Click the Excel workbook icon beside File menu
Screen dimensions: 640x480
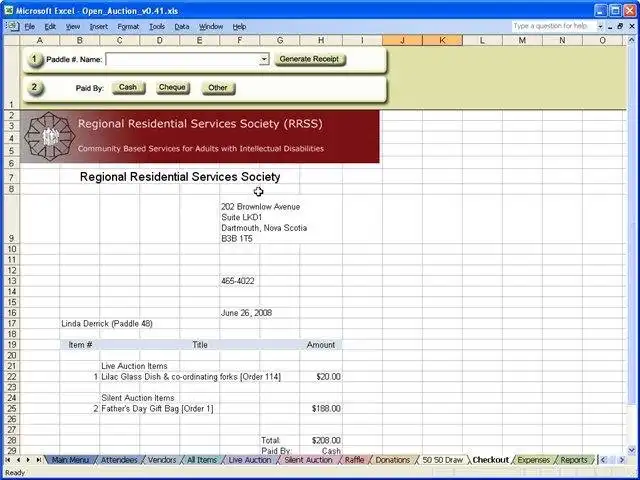click(x=13, y=27)
